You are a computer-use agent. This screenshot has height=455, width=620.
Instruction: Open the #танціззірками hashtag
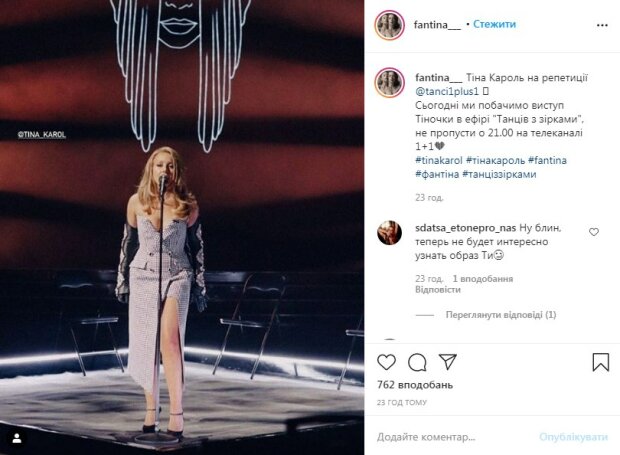(499, 174)
